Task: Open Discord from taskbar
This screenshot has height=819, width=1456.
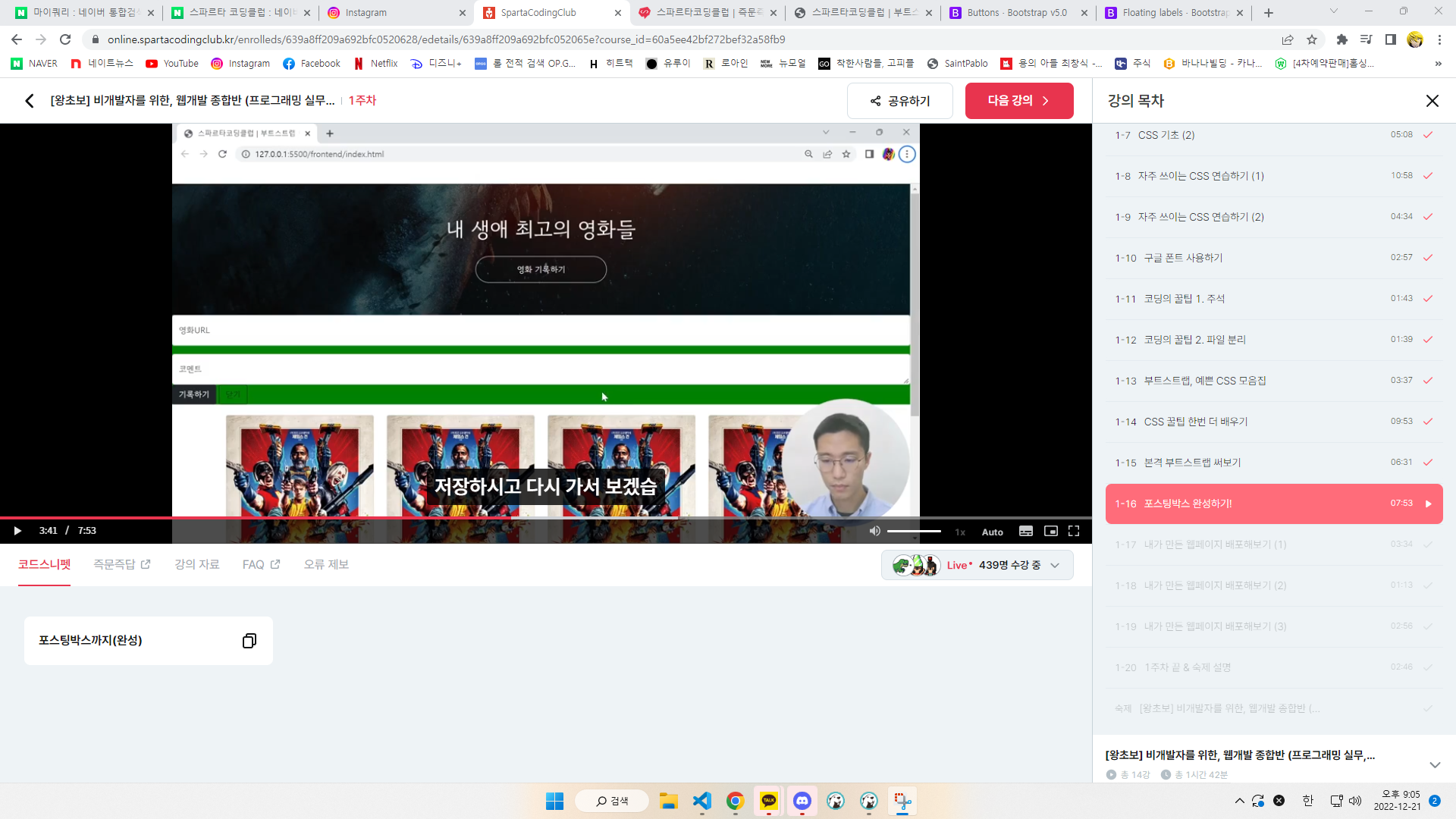Action: pyautogui.click(x=802, y=802)
